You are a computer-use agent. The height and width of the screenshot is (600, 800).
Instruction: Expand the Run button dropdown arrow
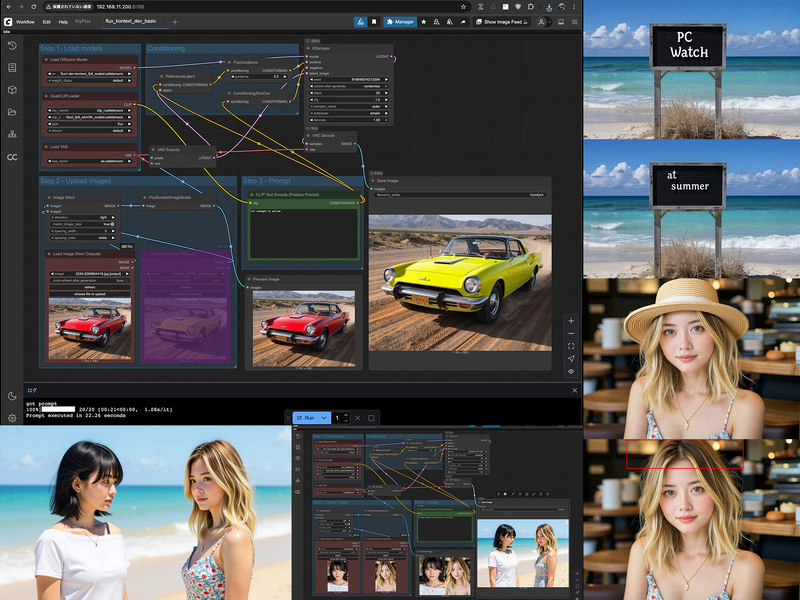(324, 418)
